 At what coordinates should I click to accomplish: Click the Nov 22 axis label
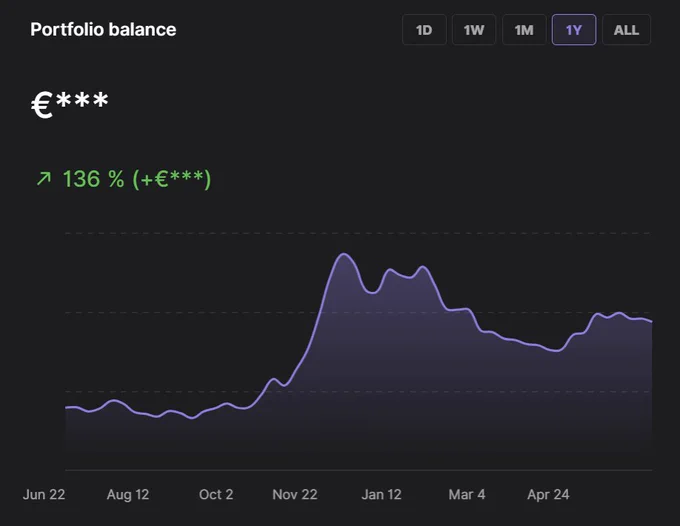[295, 494]
